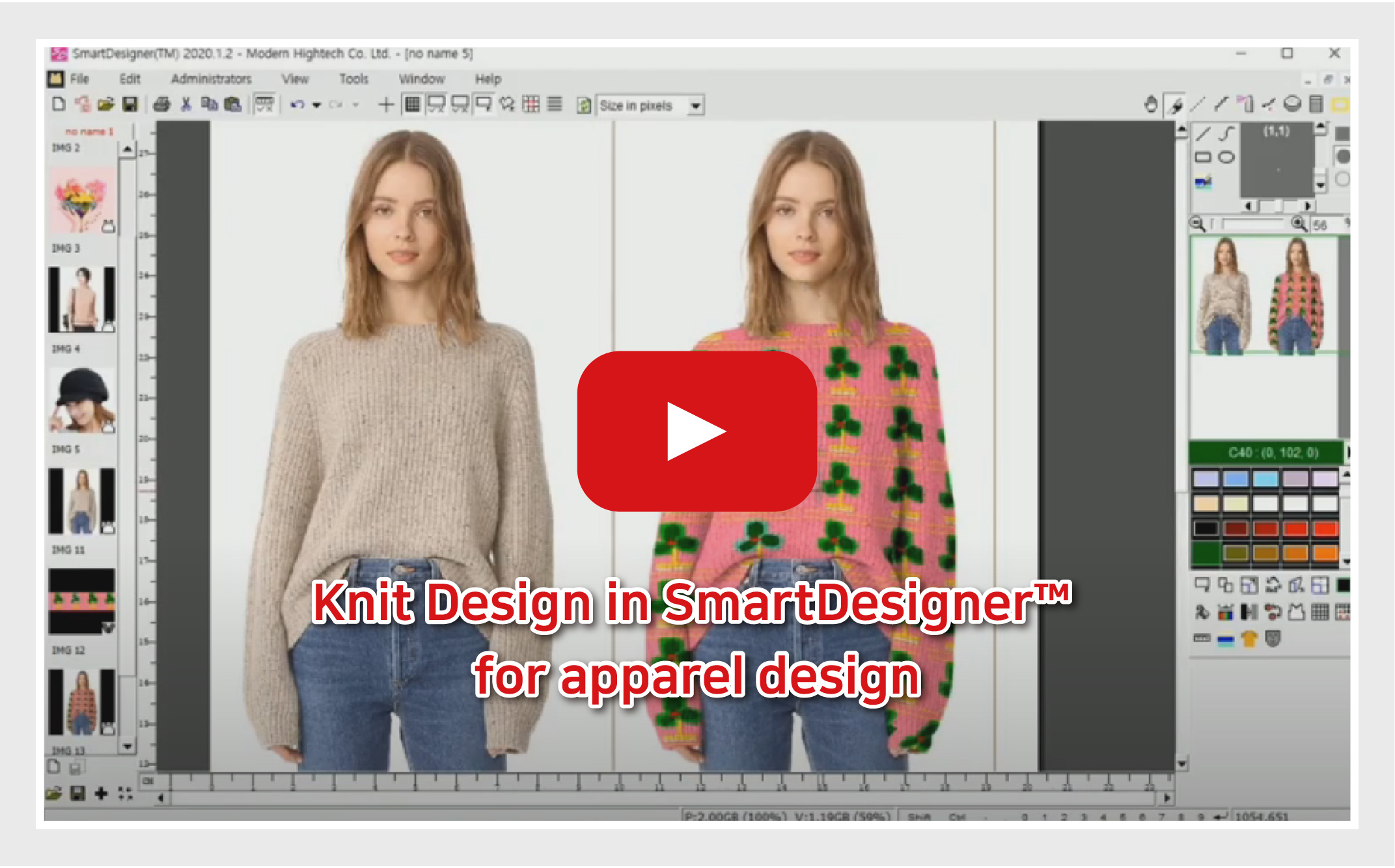This screenshot has height=868, width=1395.
Task: Click the C40 current color bar
Action: click(1266, 453)
